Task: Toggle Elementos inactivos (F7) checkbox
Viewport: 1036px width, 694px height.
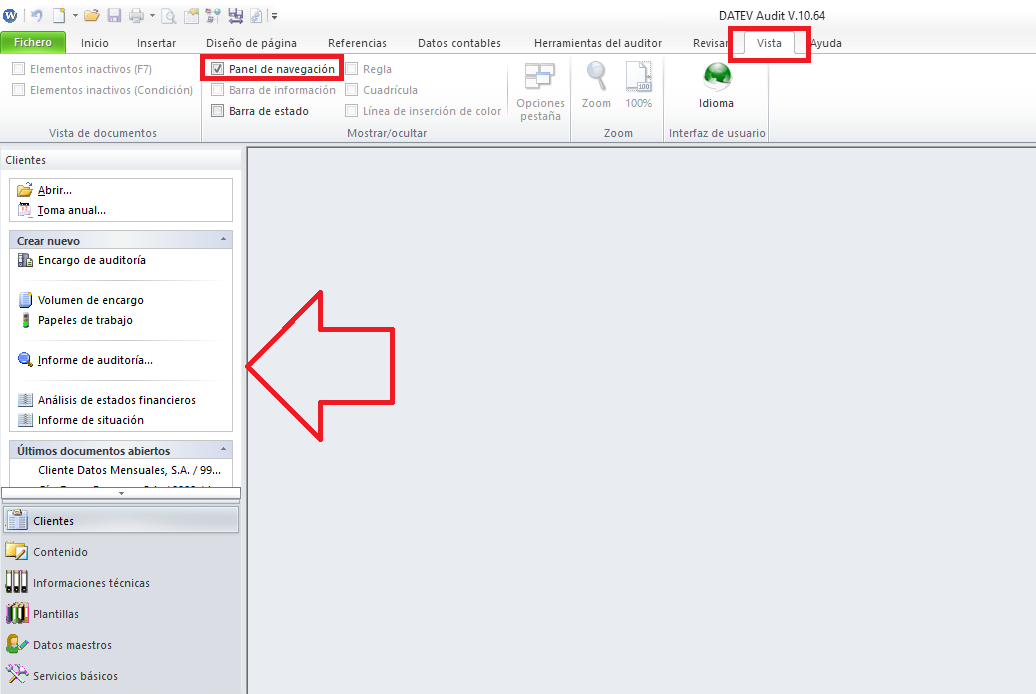Action: coord(18,69)
